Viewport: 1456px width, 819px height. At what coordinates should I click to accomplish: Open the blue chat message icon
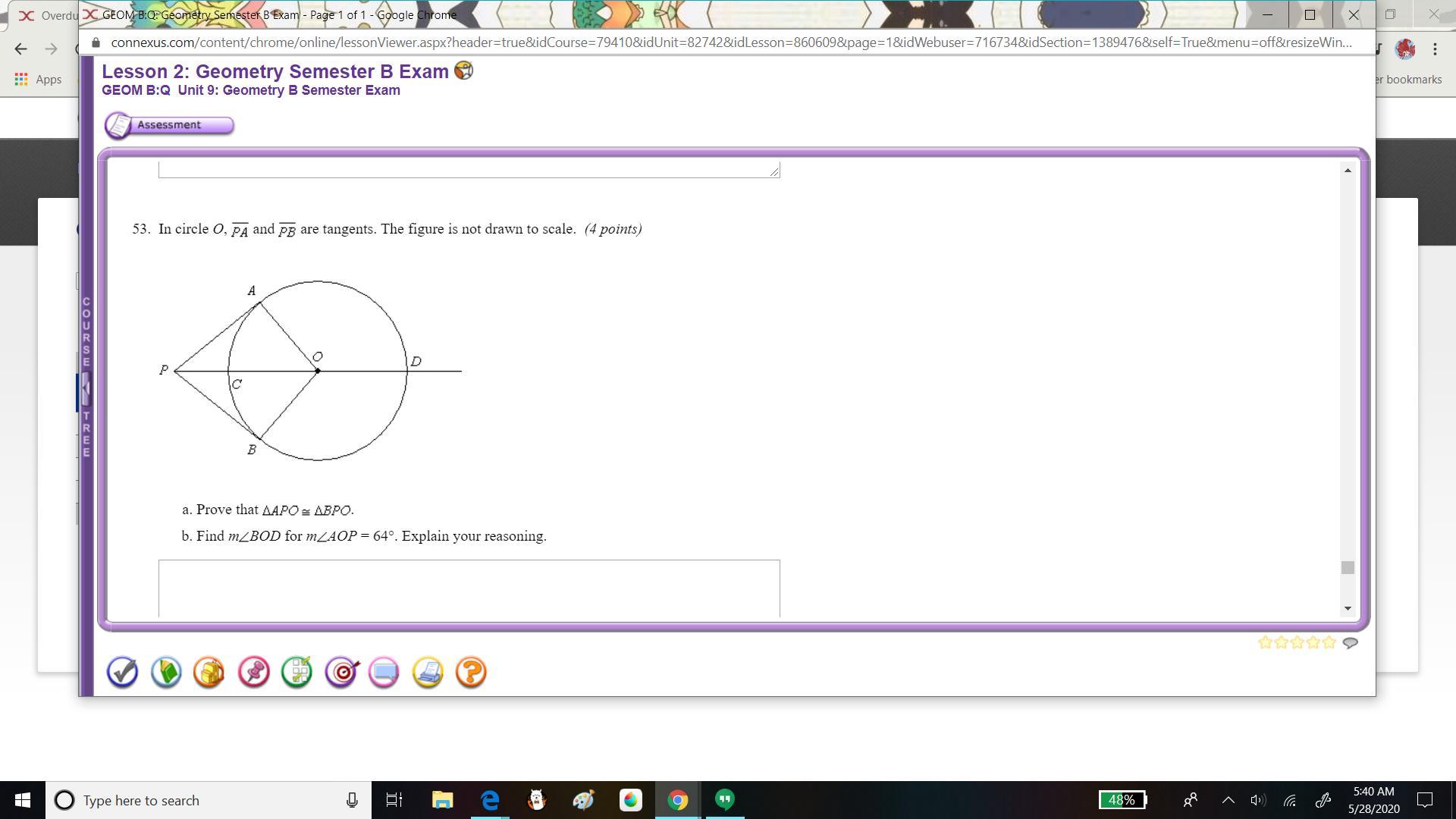384,672
